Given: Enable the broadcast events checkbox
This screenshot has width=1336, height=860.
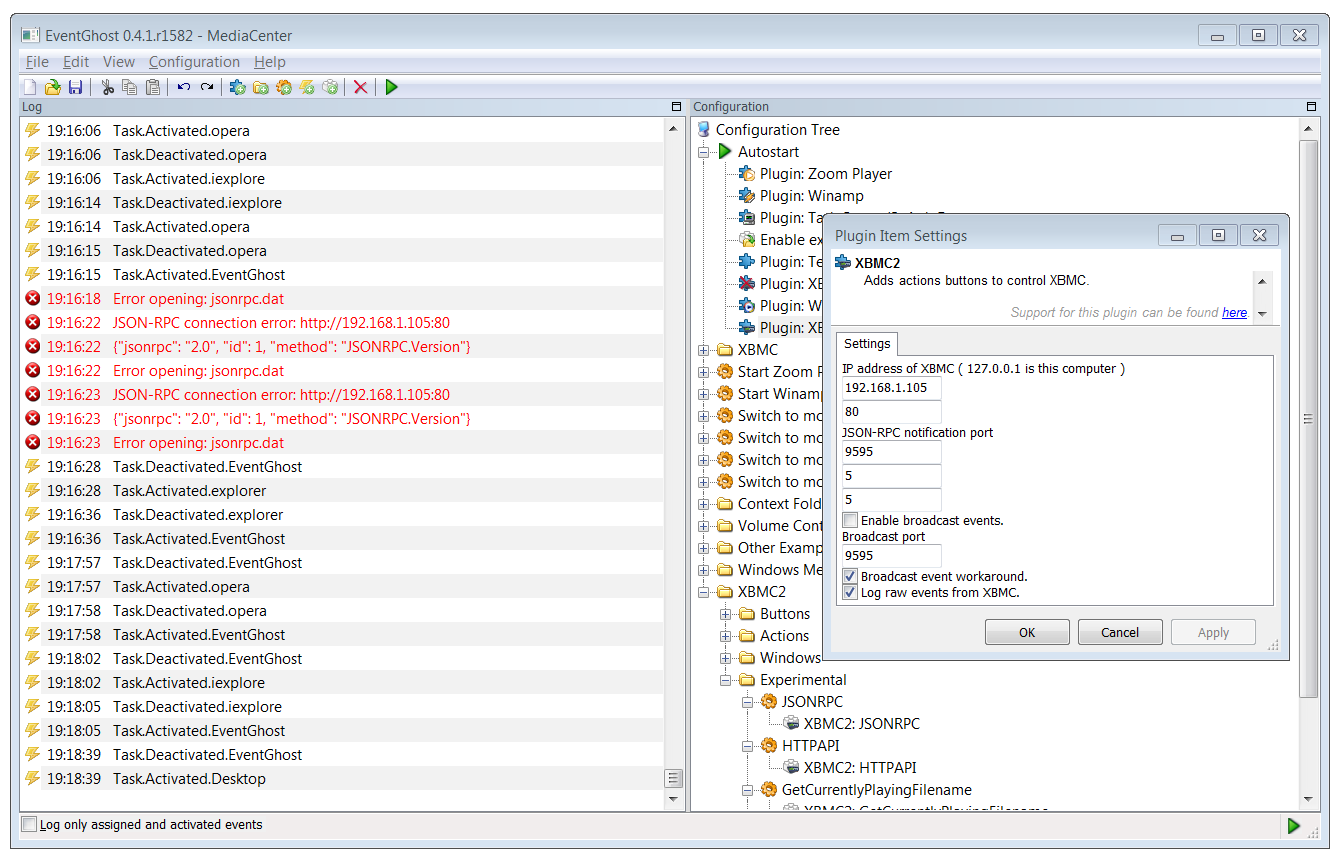Looking at the screenshot, I should click(x=850, y=520).
